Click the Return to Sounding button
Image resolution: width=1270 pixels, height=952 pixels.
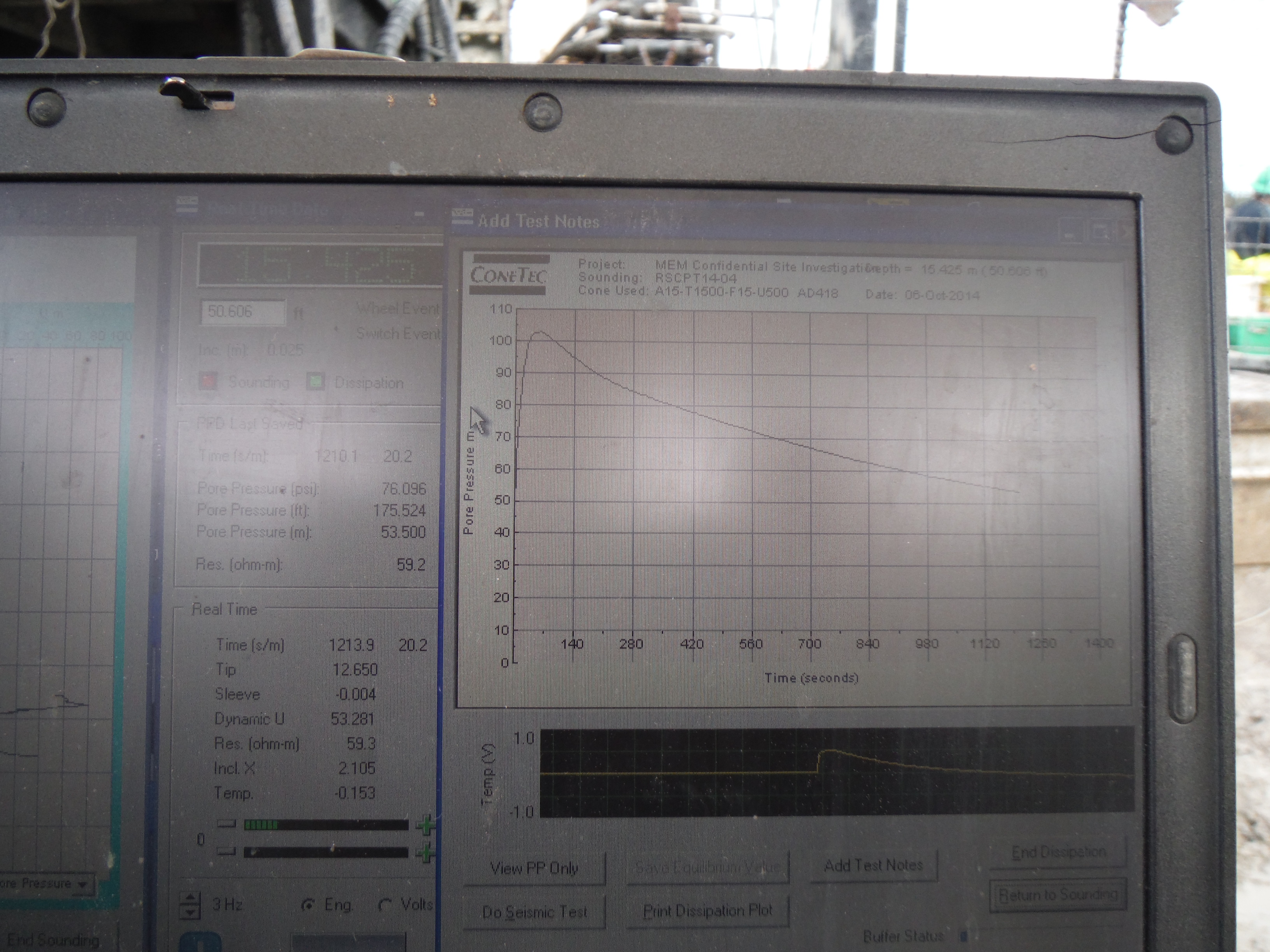(x=1058, y=894)
